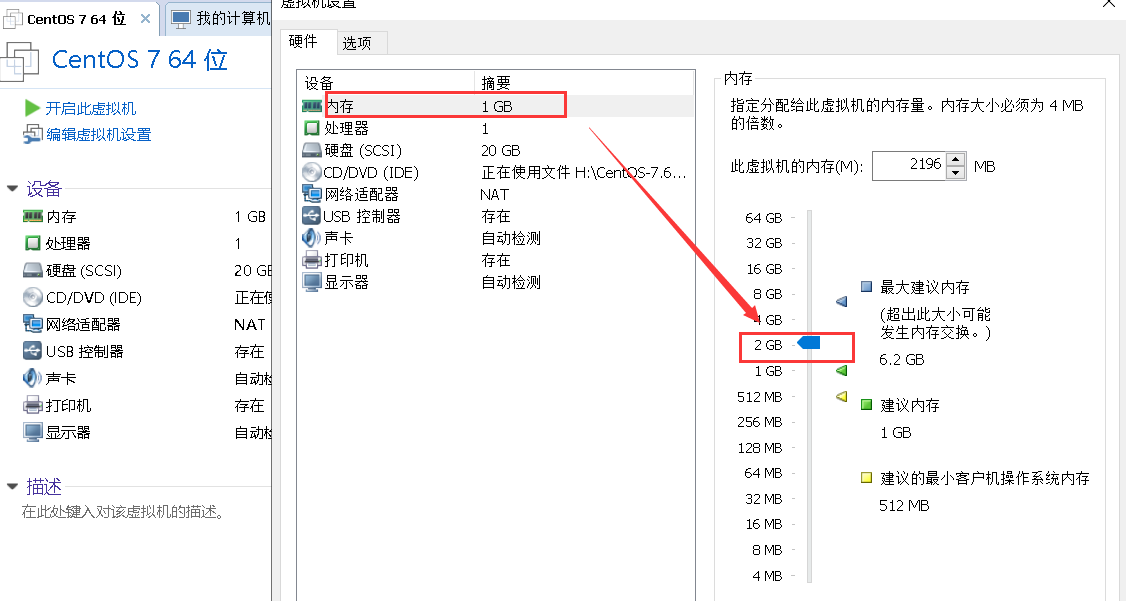Click 开启此虚拟机 link
Image resolution: width=1126 pixels, height=601 pixels.
tap(90, 108)
